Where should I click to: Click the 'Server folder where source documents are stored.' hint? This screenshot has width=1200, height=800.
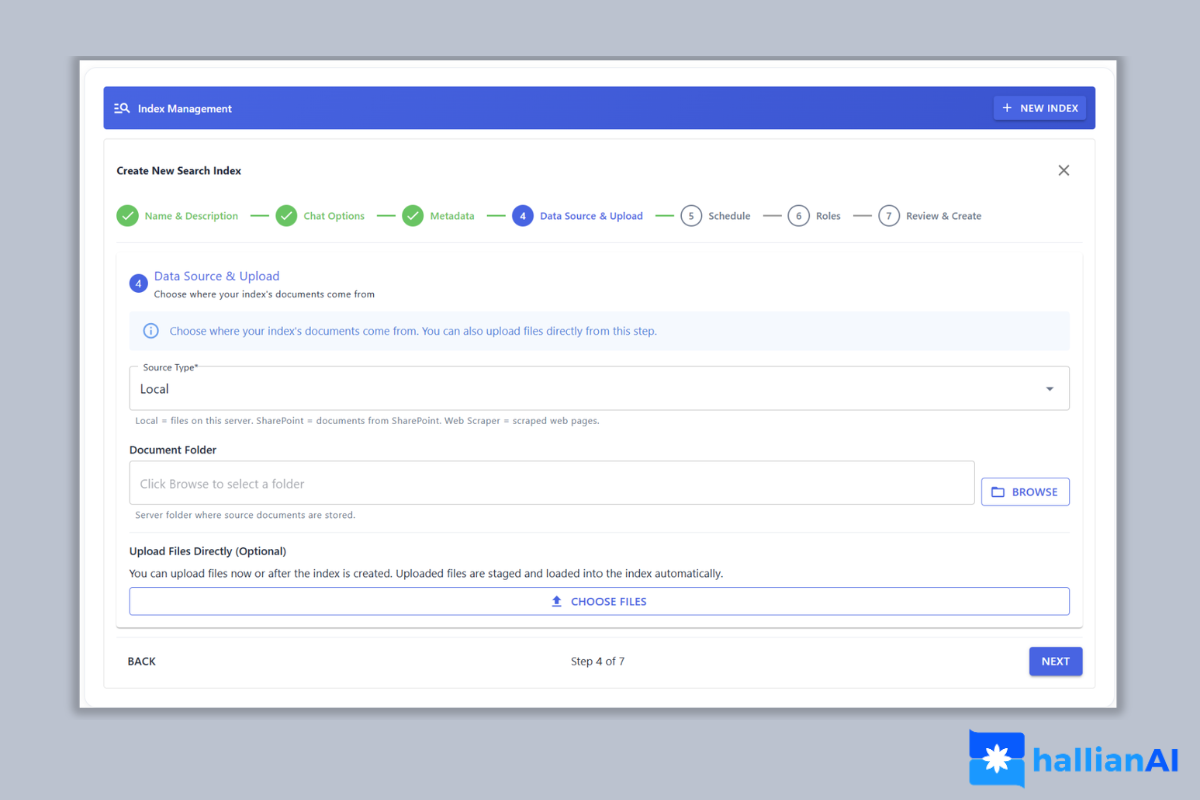pyautogui.click(x=245, y=516)
